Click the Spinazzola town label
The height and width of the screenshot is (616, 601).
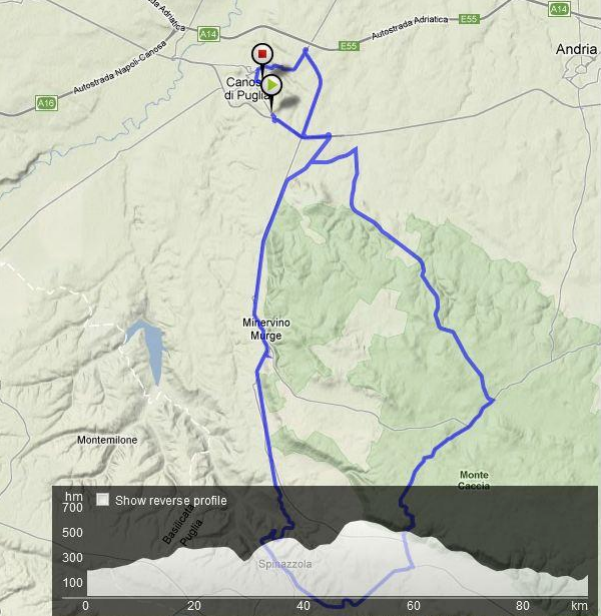tap(285, 564)
